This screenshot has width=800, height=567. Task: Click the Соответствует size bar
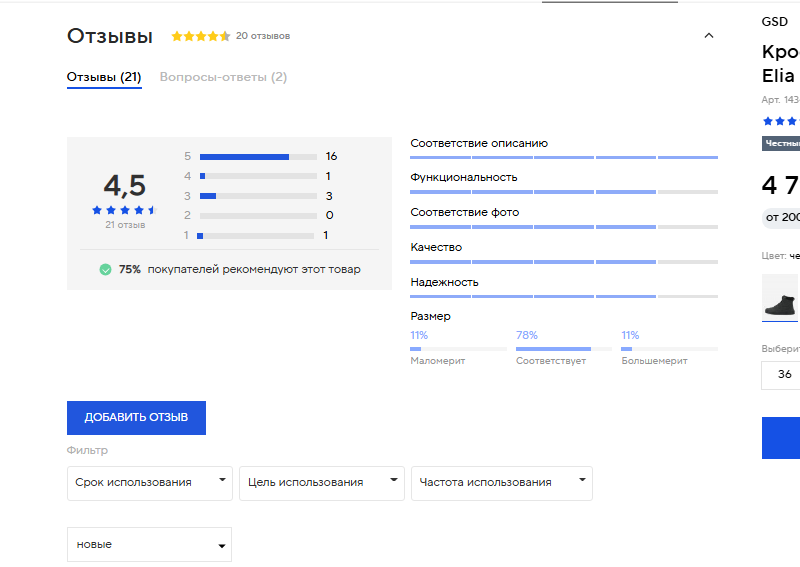point(563,349)
